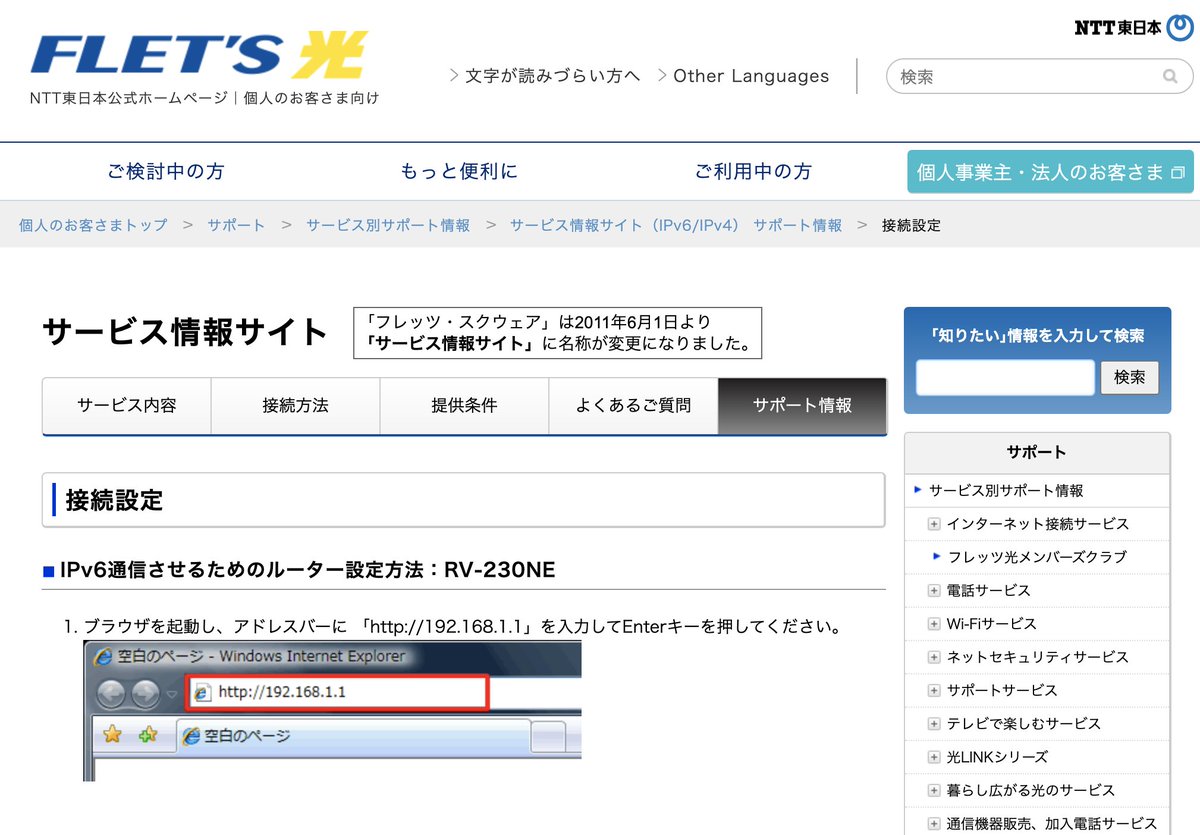
Task: Click the NTT東日本 logo
Action: point(1133,27)
